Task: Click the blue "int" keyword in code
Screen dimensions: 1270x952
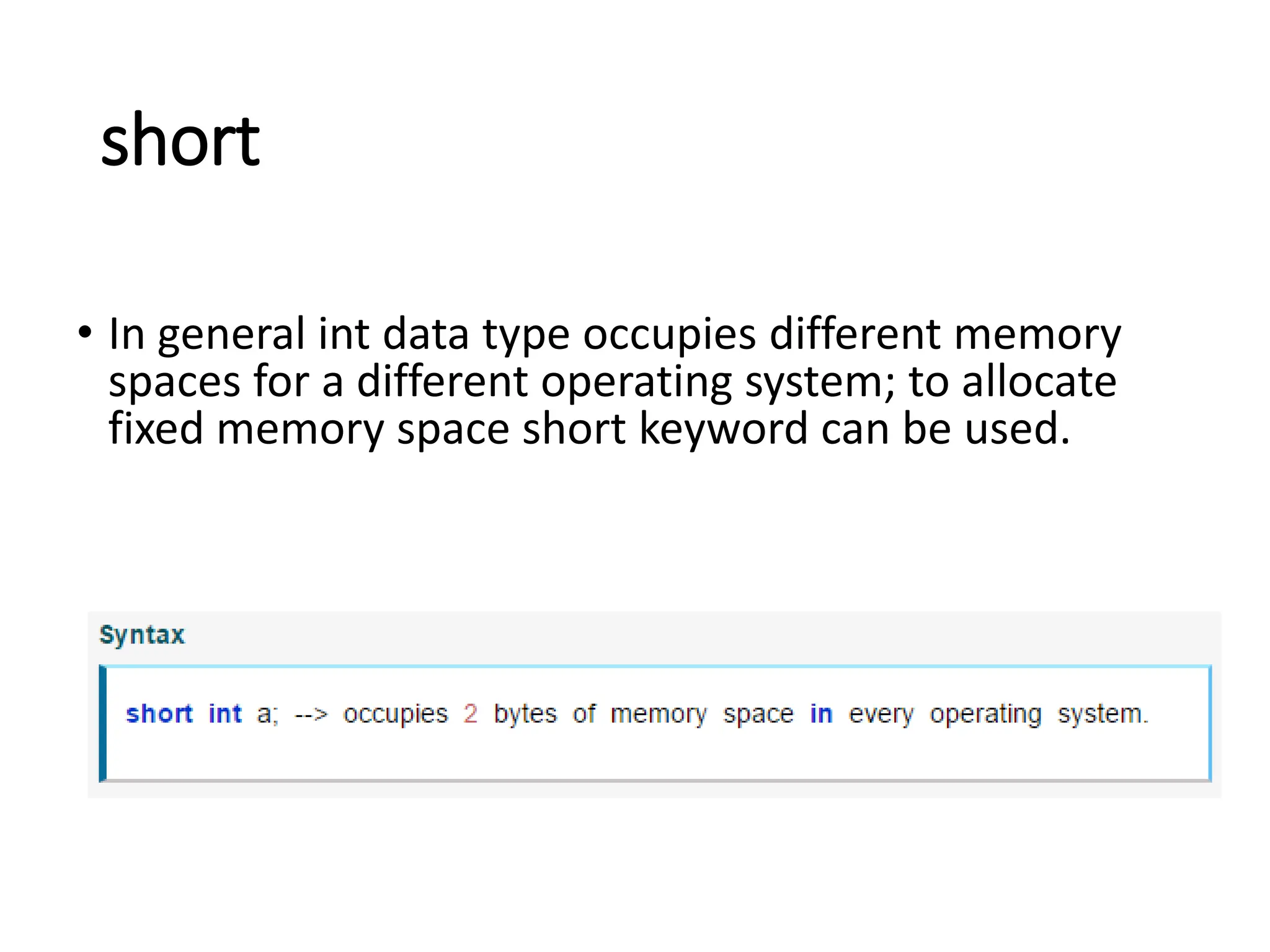Action: pyautogui.click(x=224, y=713)
